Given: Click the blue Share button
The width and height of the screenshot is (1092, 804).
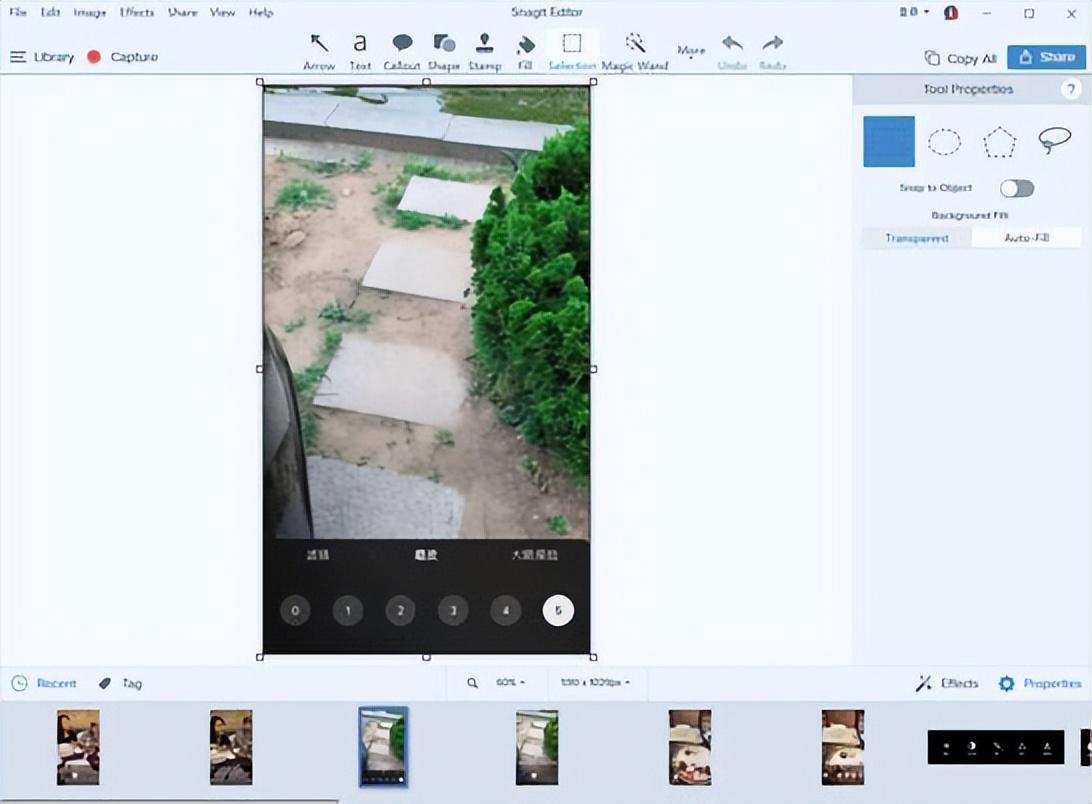Looking at the screenshot, I should click(1046, 57).
